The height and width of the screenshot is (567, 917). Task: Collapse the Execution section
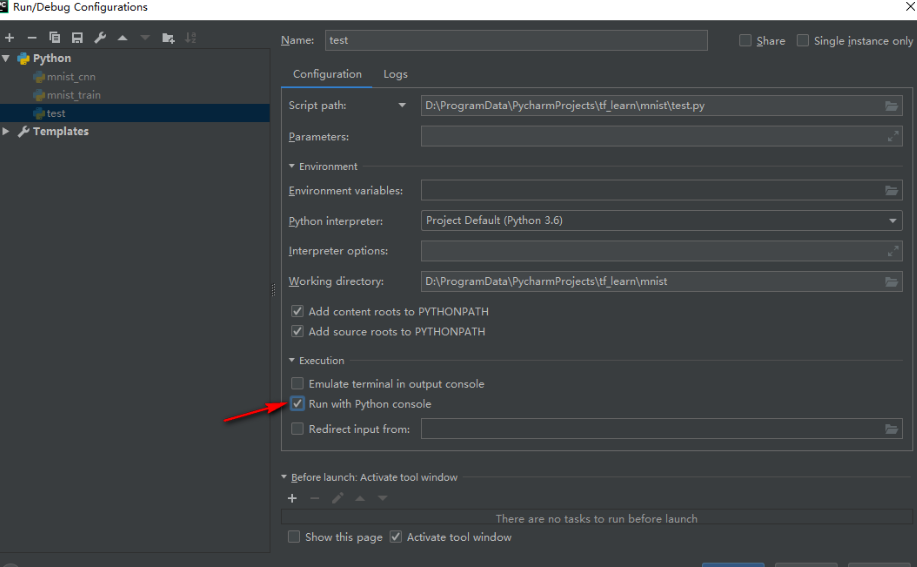[292, 361]
